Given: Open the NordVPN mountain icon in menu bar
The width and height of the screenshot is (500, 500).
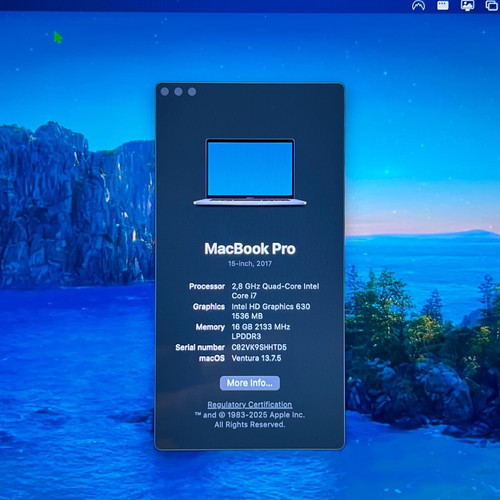Looking at the screenshot, I should (418, 5).
